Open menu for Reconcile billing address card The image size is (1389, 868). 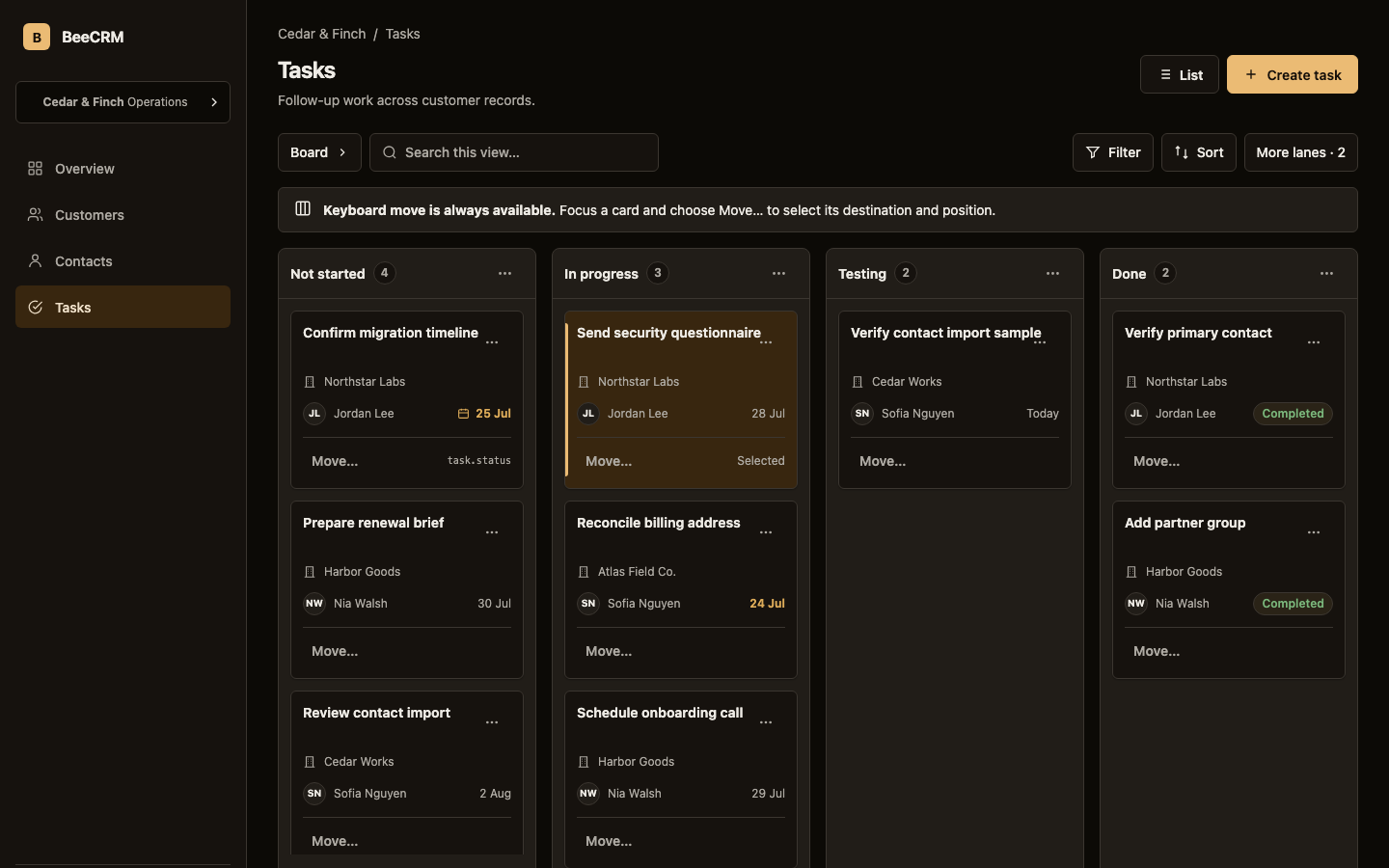click(766, 532)
